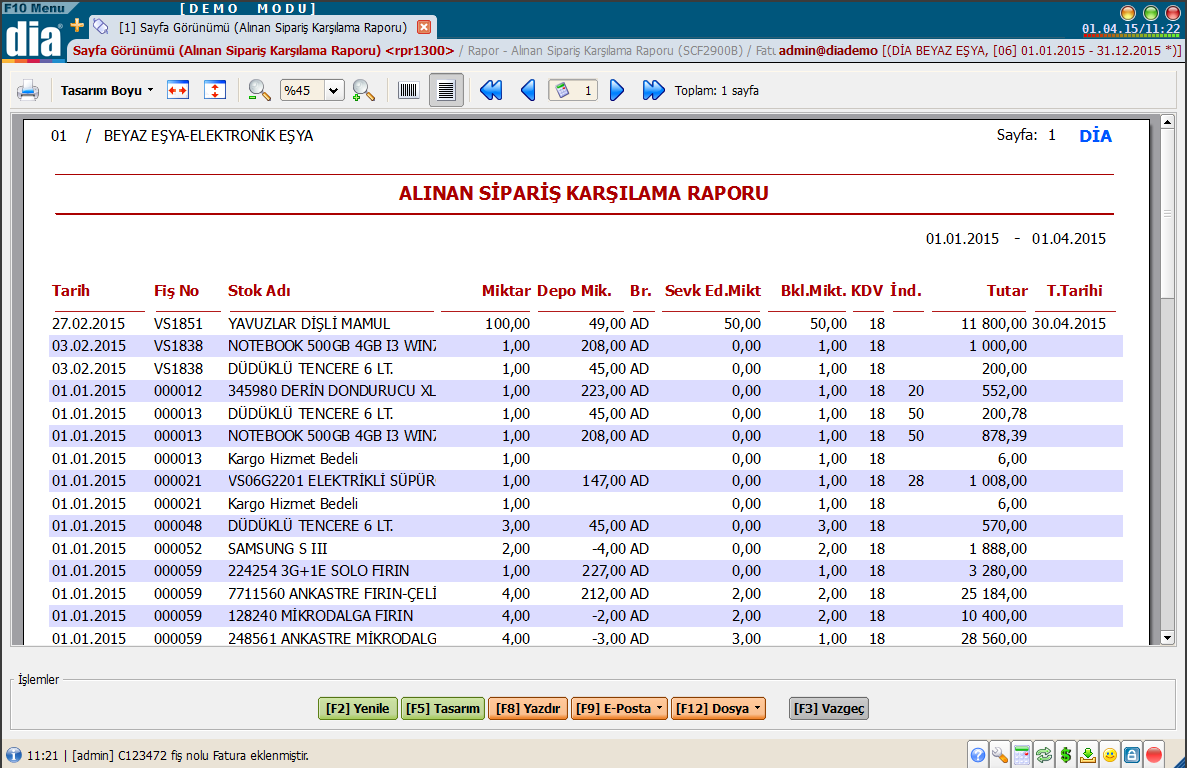Click the [F2] Yenile button
Viewport: 1187px width, 768px height.
pyautogui.click(x=357, y=708)
